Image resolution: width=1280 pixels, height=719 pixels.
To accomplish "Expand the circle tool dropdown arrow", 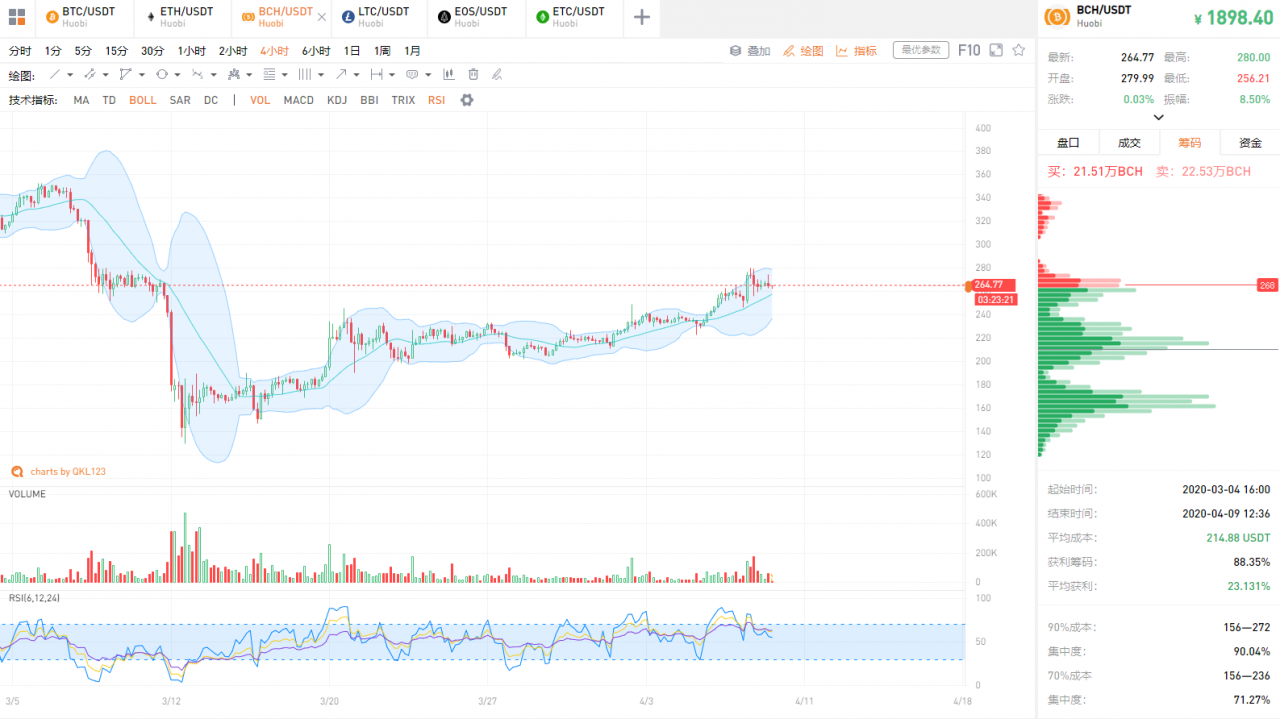I will point(178,75).
